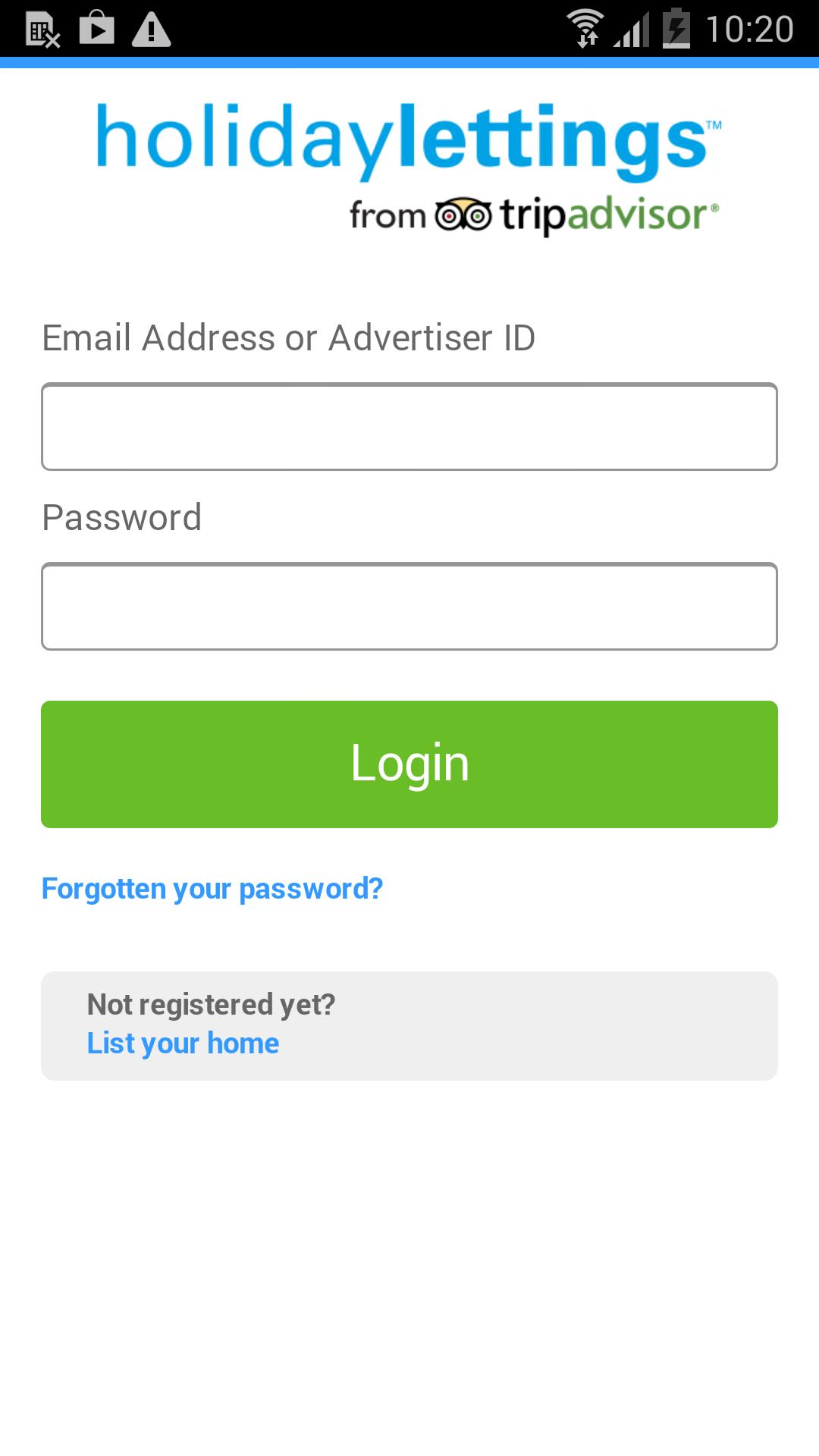
Task: Tap the warning triangle notification icon
Action: pyautogui.click(x=152, y=30)
